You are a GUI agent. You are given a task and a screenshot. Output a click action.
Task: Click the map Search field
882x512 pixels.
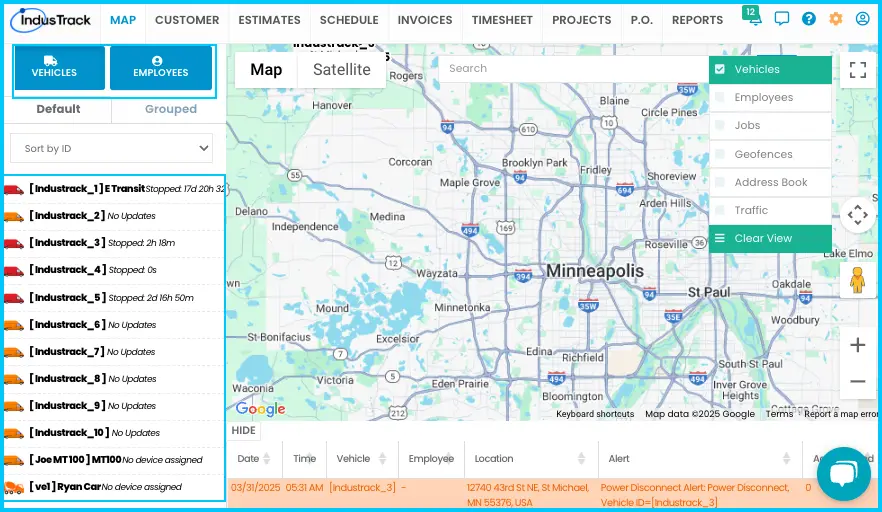point(574,69)
